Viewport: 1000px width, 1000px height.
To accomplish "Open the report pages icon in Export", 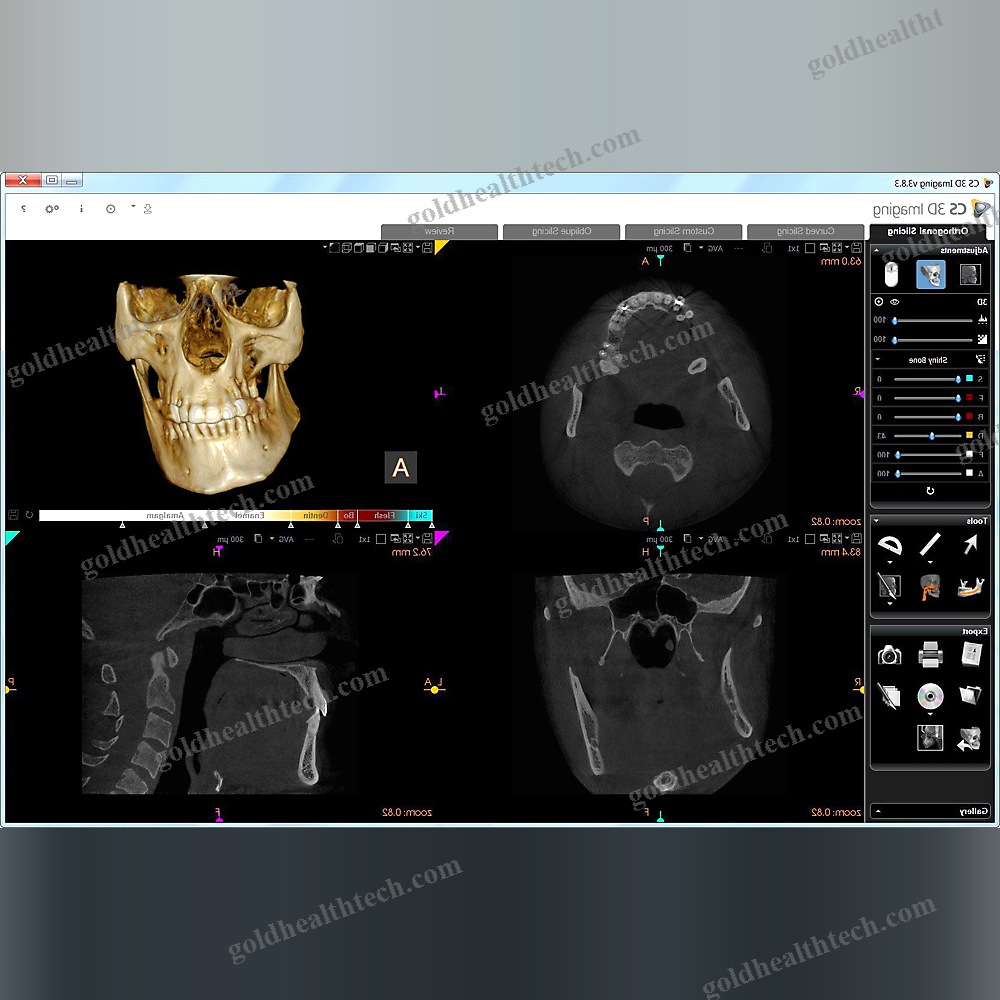I will pyautogui.click(x=971, y=654).
